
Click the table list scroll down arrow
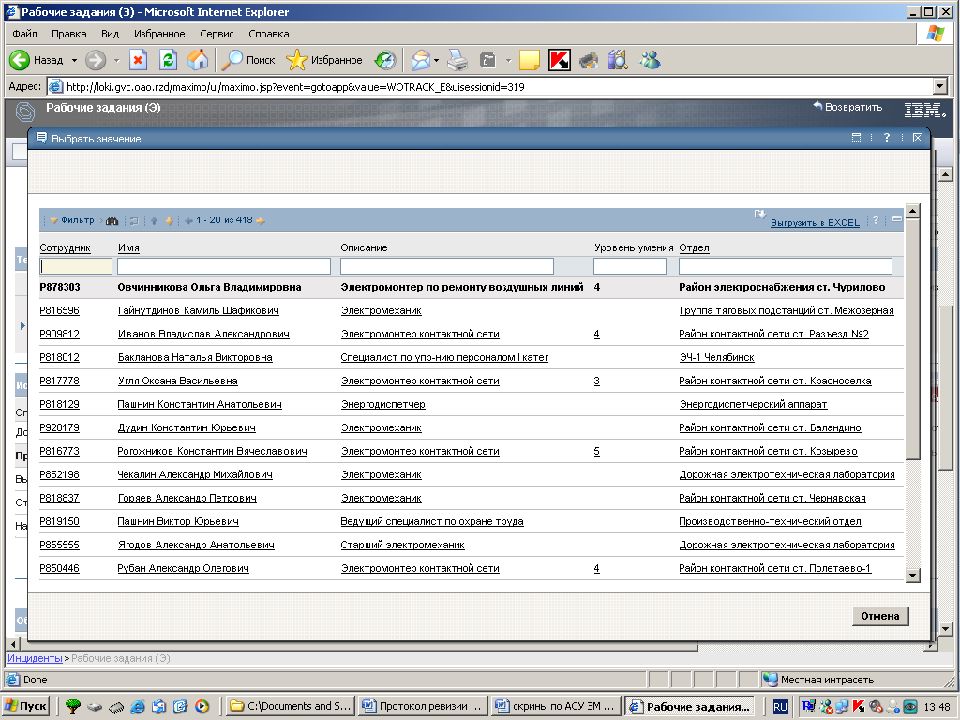point(913,575)
